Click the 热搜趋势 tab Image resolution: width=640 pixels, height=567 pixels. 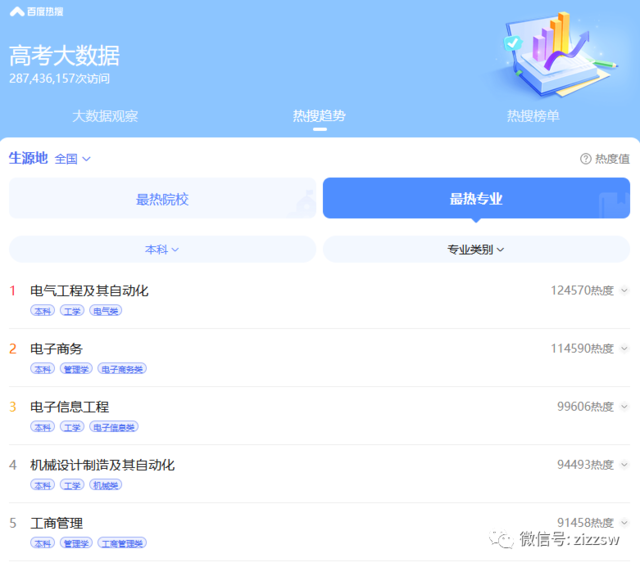click(x=319, y=116)
